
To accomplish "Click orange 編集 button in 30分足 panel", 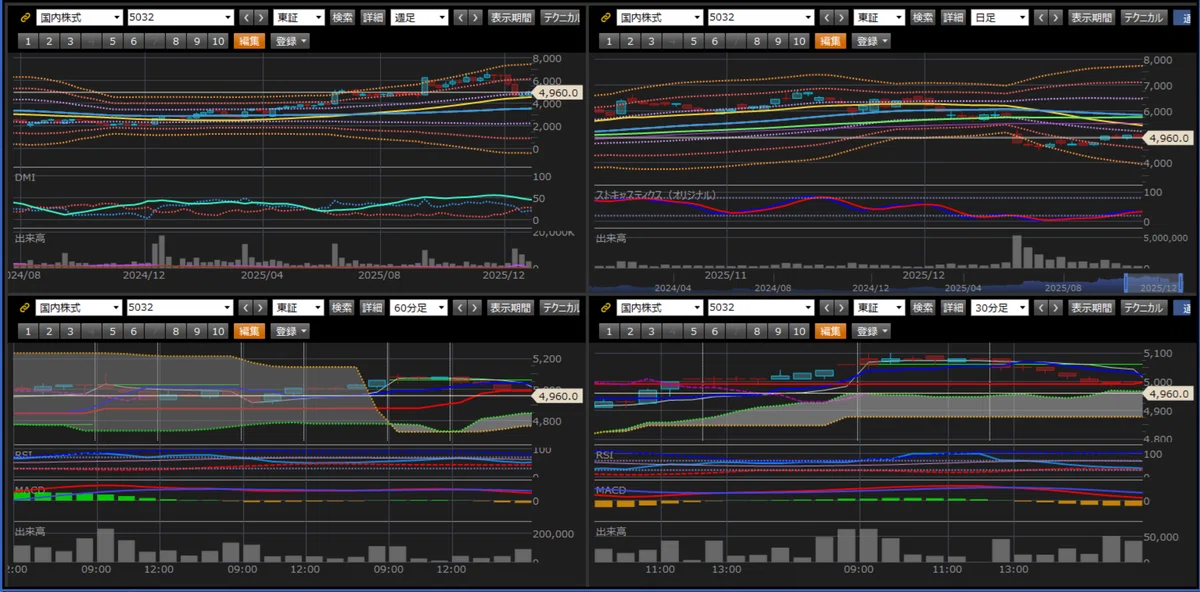I will [828, 331].
